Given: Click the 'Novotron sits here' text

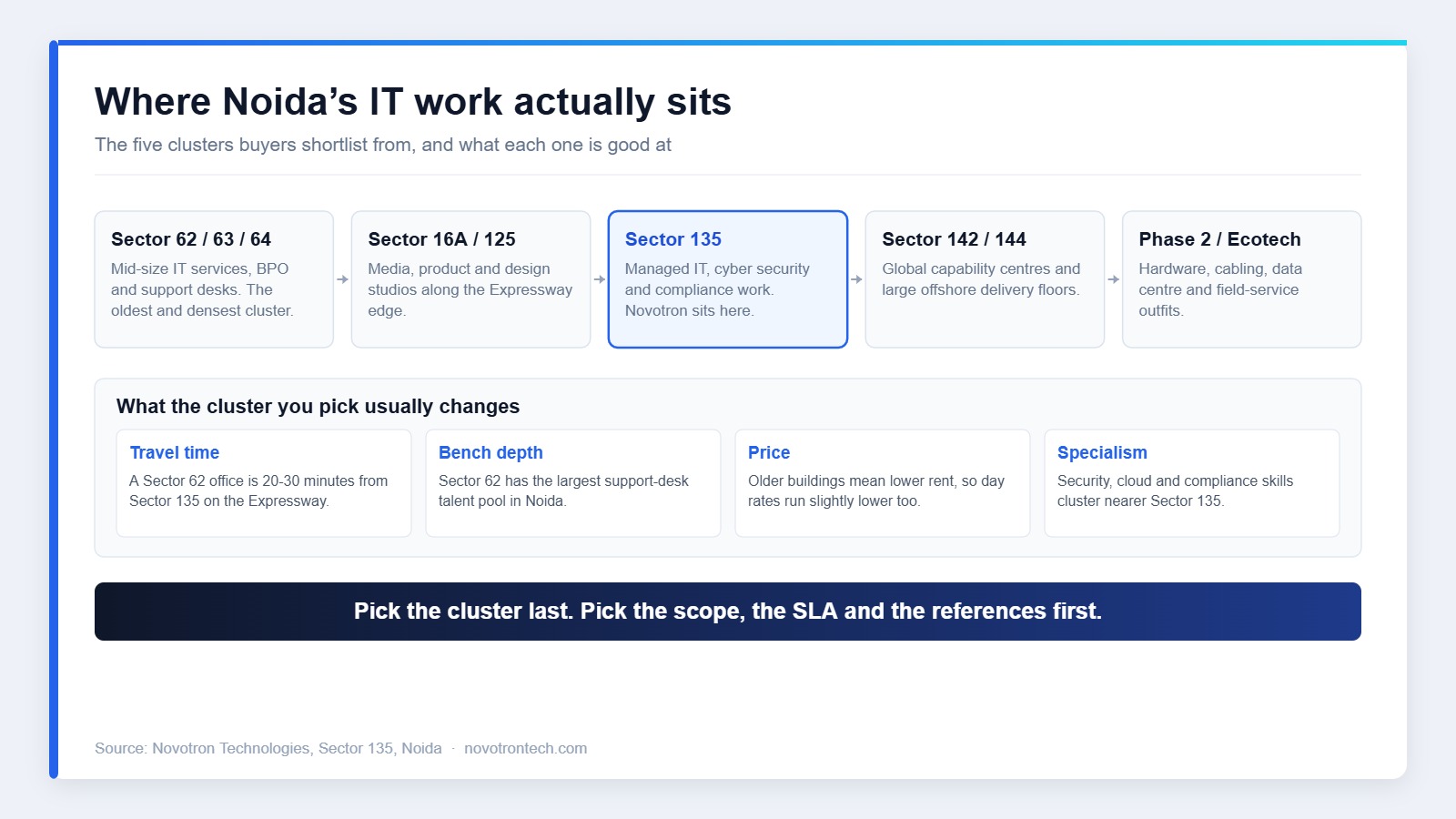Looking at the screenshot, I should click(x=690, y=310).
